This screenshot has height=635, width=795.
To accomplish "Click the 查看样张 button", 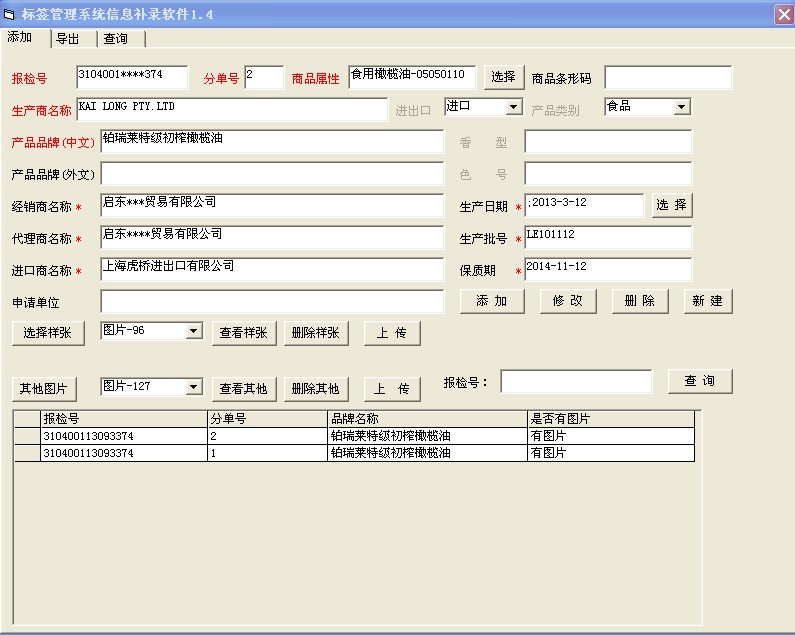I will (244, 333).
